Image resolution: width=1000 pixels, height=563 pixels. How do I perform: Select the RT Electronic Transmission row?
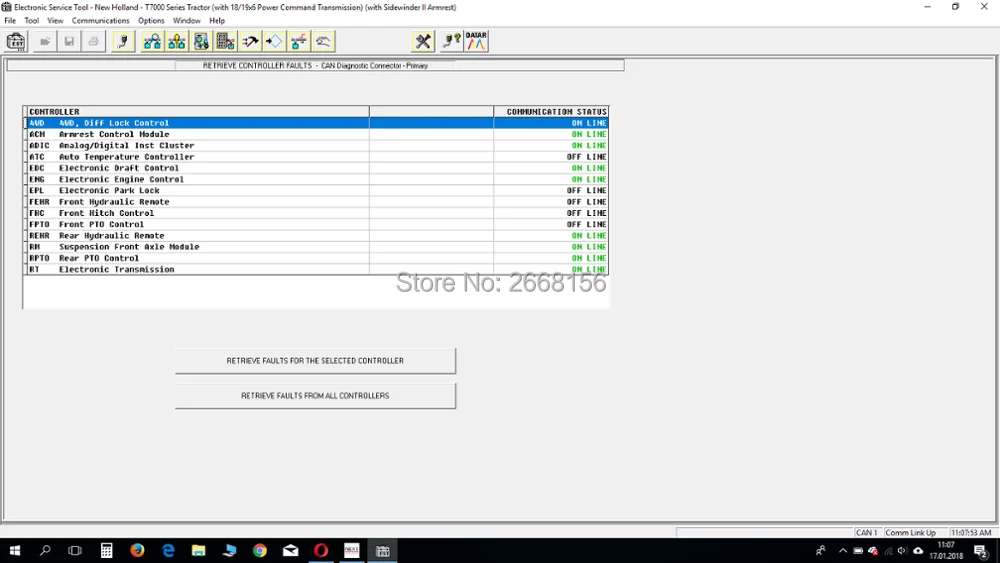pos(316,270)
